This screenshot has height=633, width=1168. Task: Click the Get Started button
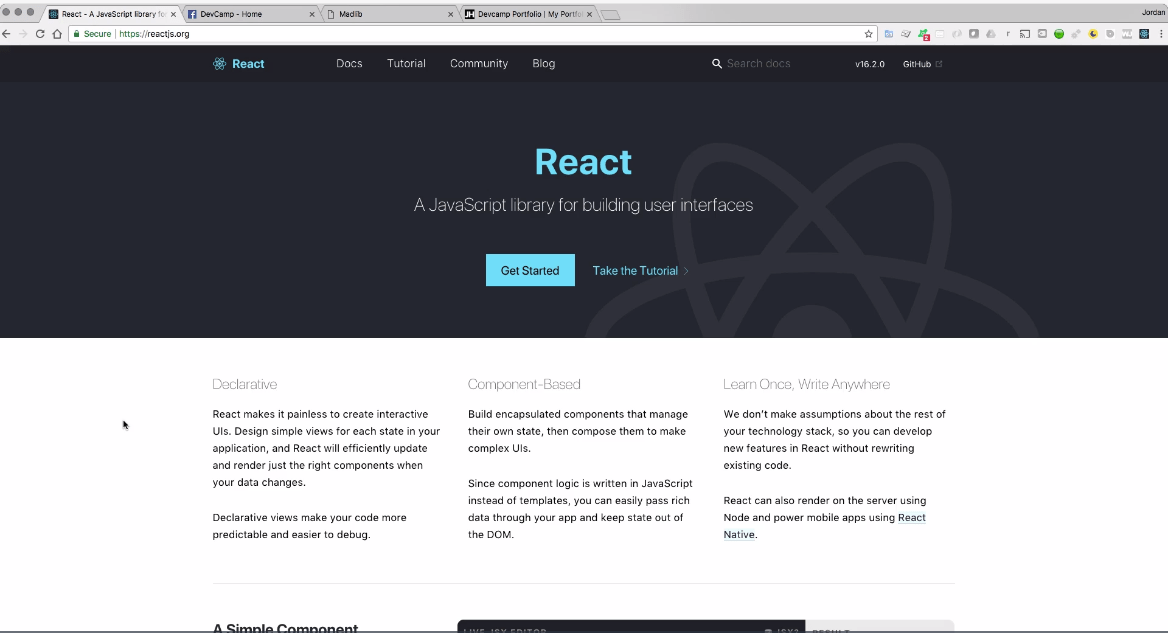[x=530, y=270]
